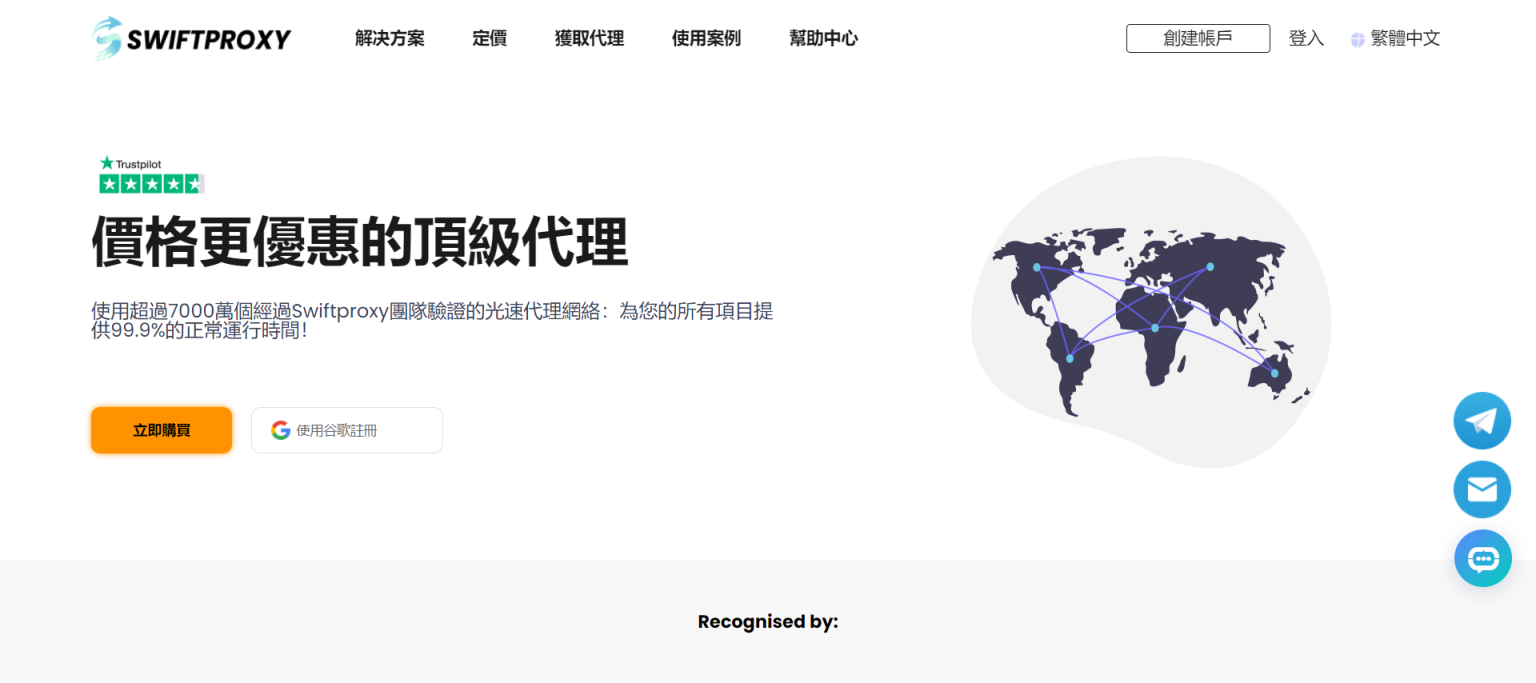Click 使用谷歌註冊 to sign up with Google
The image size is (1536, 683).
347,430
